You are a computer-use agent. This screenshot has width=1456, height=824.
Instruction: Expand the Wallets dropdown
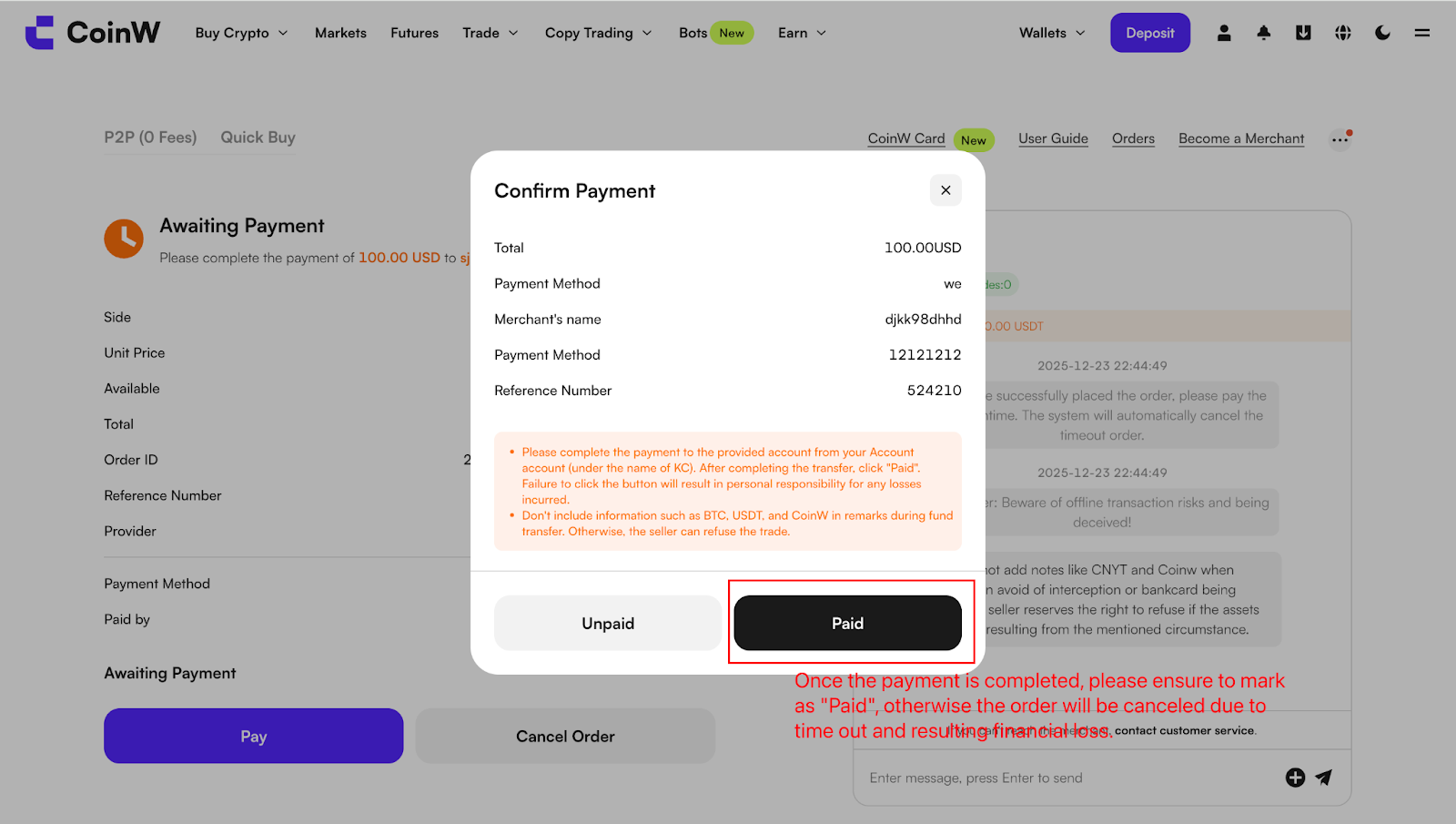pyautogui.click(x=1052, y=33)
